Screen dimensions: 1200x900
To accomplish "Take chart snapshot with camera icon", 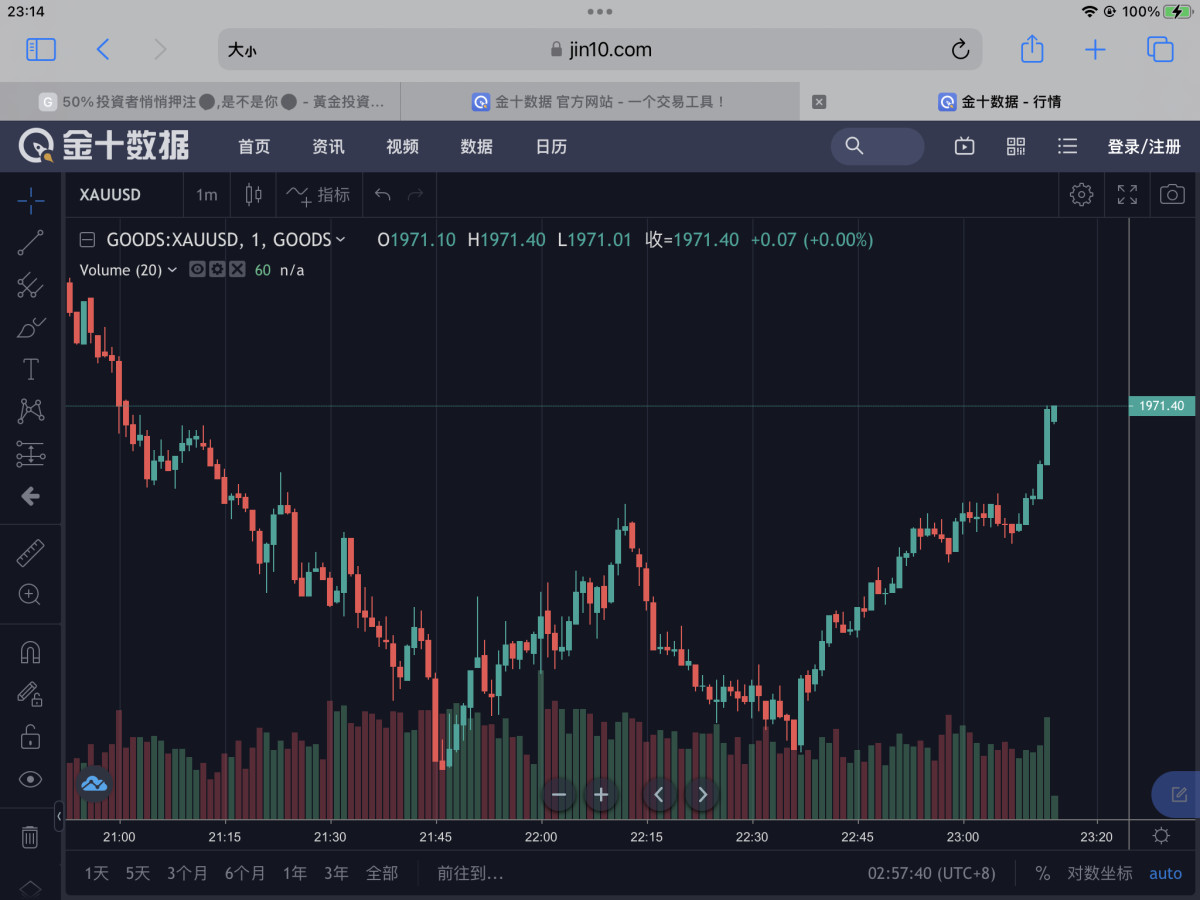I will (1172, 195).
